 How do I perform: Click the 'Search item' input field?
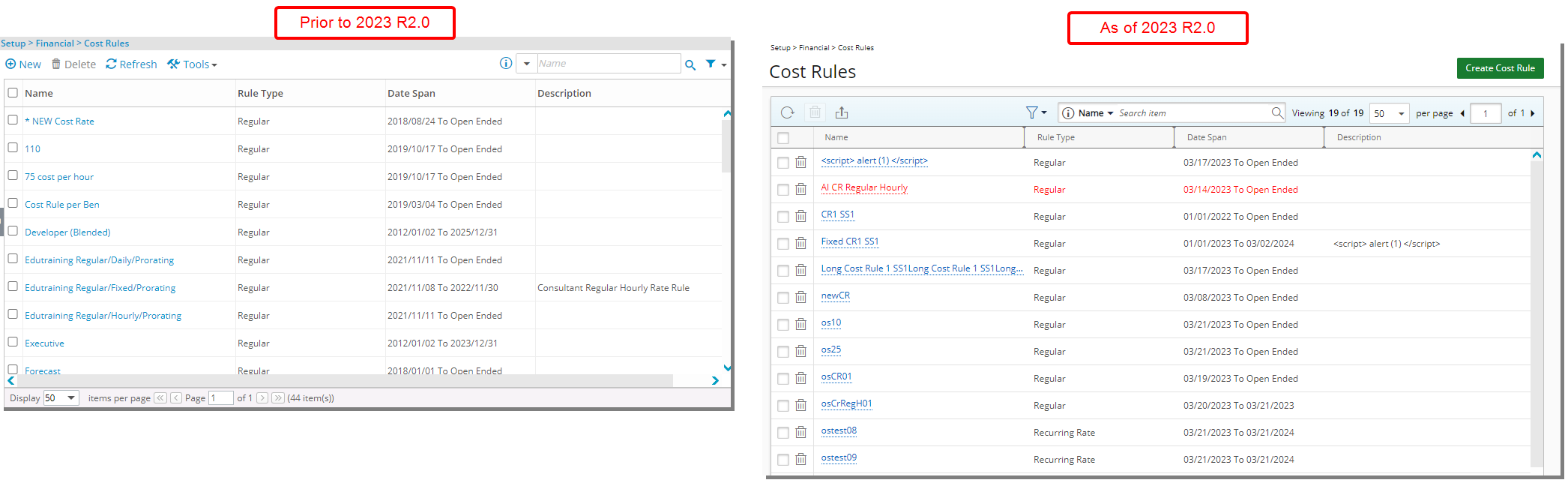click(1193, 113)
